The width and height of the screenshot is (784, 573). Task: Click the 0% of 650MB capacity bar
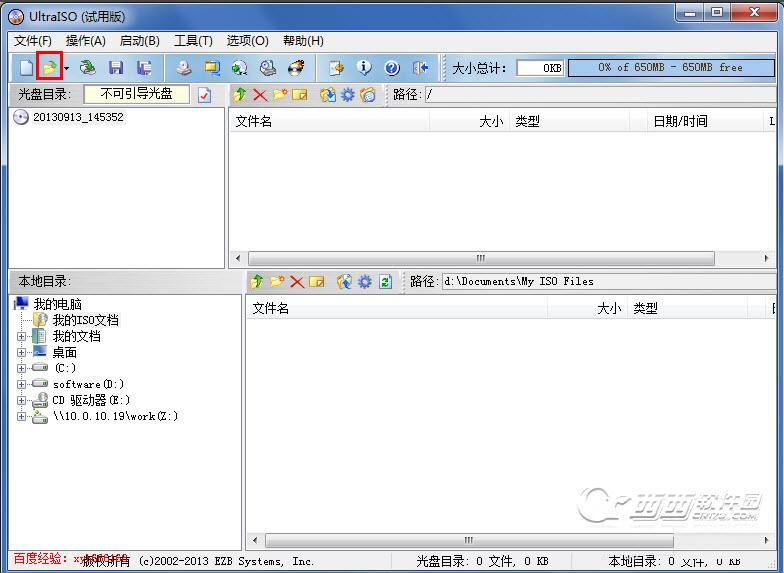[671, 68]
